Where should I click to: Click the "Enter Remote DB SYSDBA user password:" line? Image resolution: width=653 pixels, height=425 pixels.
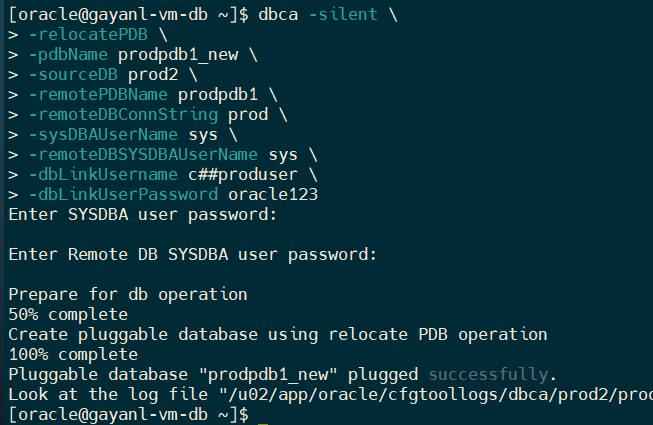[192, 254]
